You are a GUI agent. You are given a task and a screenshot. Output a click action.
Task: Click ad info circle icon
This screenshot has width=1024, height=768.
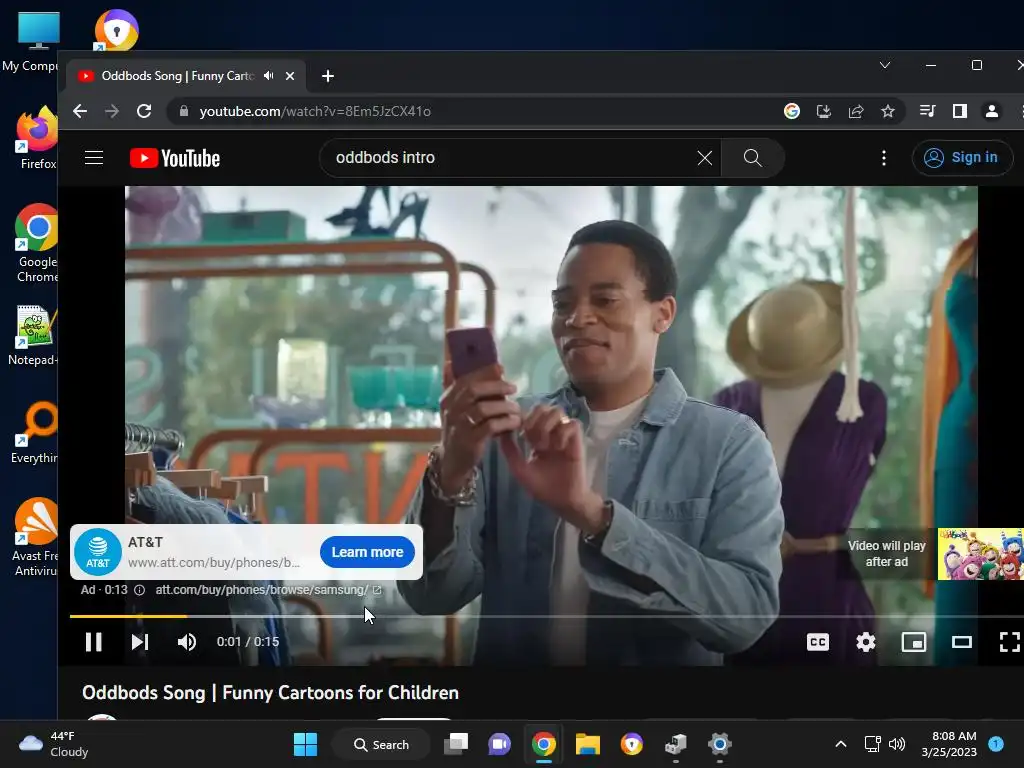click(139, 590)
